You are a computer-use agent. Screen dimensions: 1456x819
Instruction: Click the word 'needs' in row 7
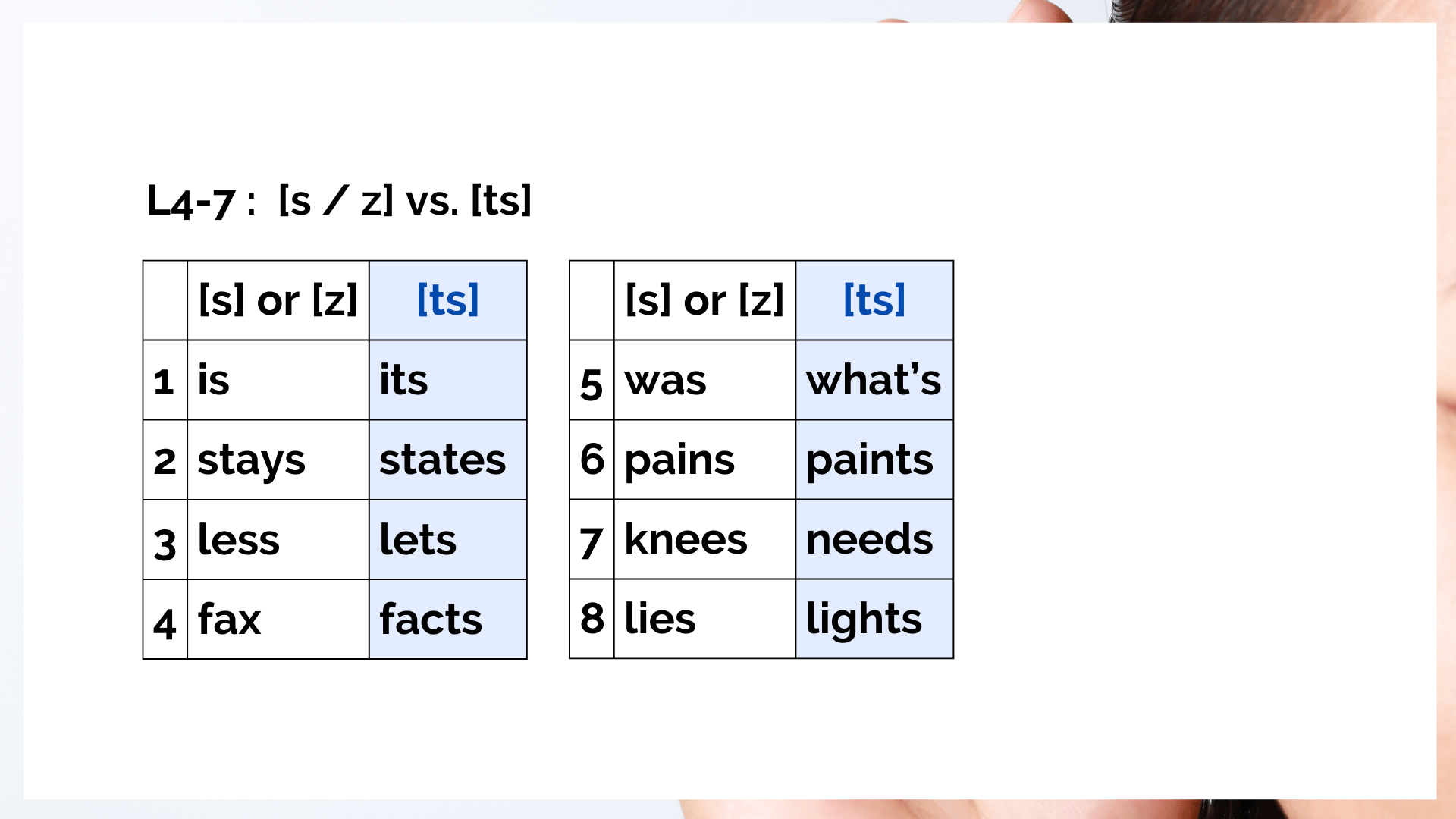[x=869, y=539]
